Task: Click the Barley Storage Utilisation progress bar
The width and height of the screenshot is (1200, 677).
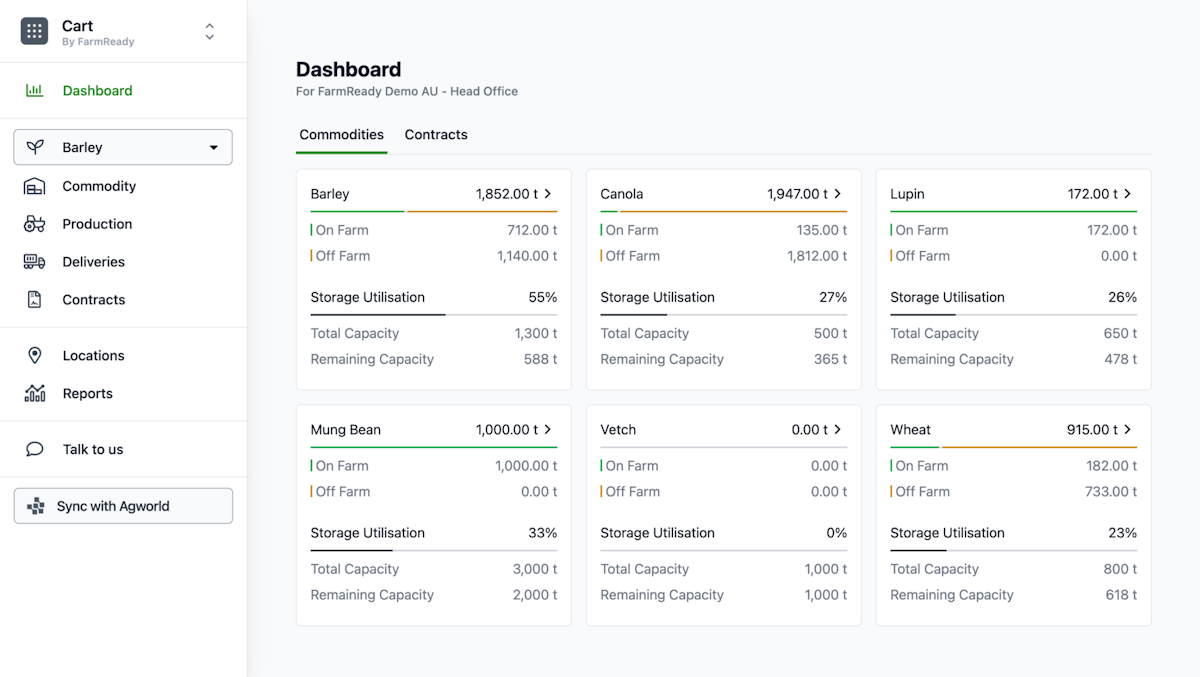Action: click(x=433, y=315)
